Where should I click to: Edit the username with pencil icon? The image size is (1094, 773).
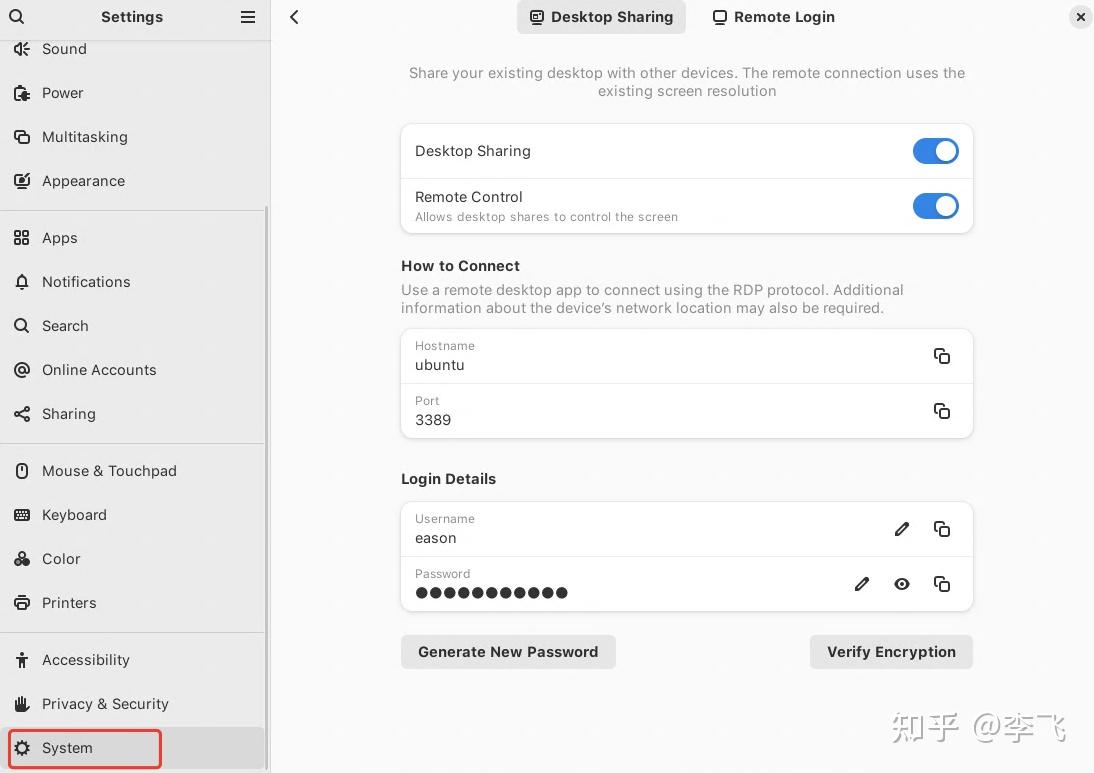[901, 529]
